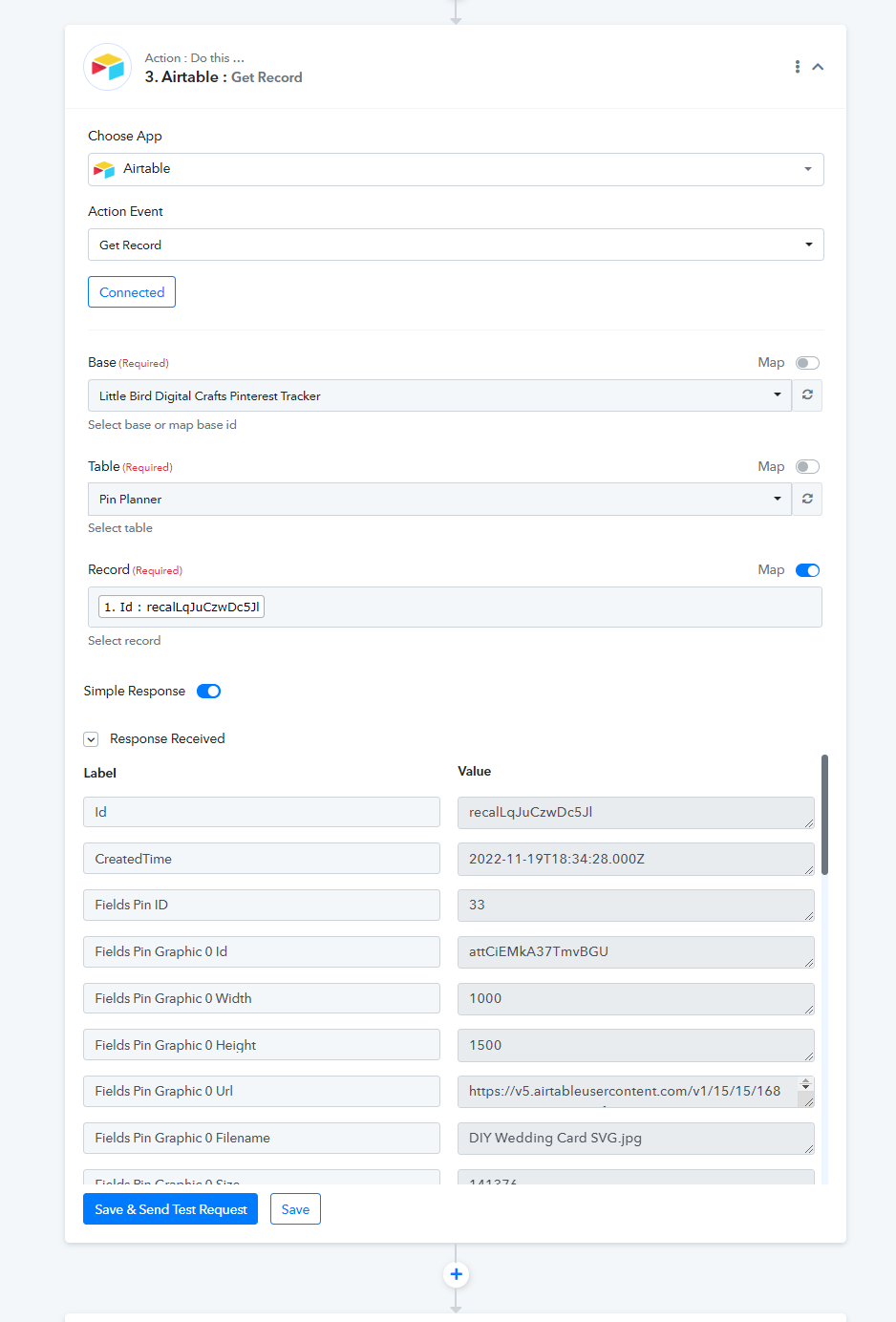896x1322 pixels.
Task: Open the Base selection dropdown
Action: 439,395
